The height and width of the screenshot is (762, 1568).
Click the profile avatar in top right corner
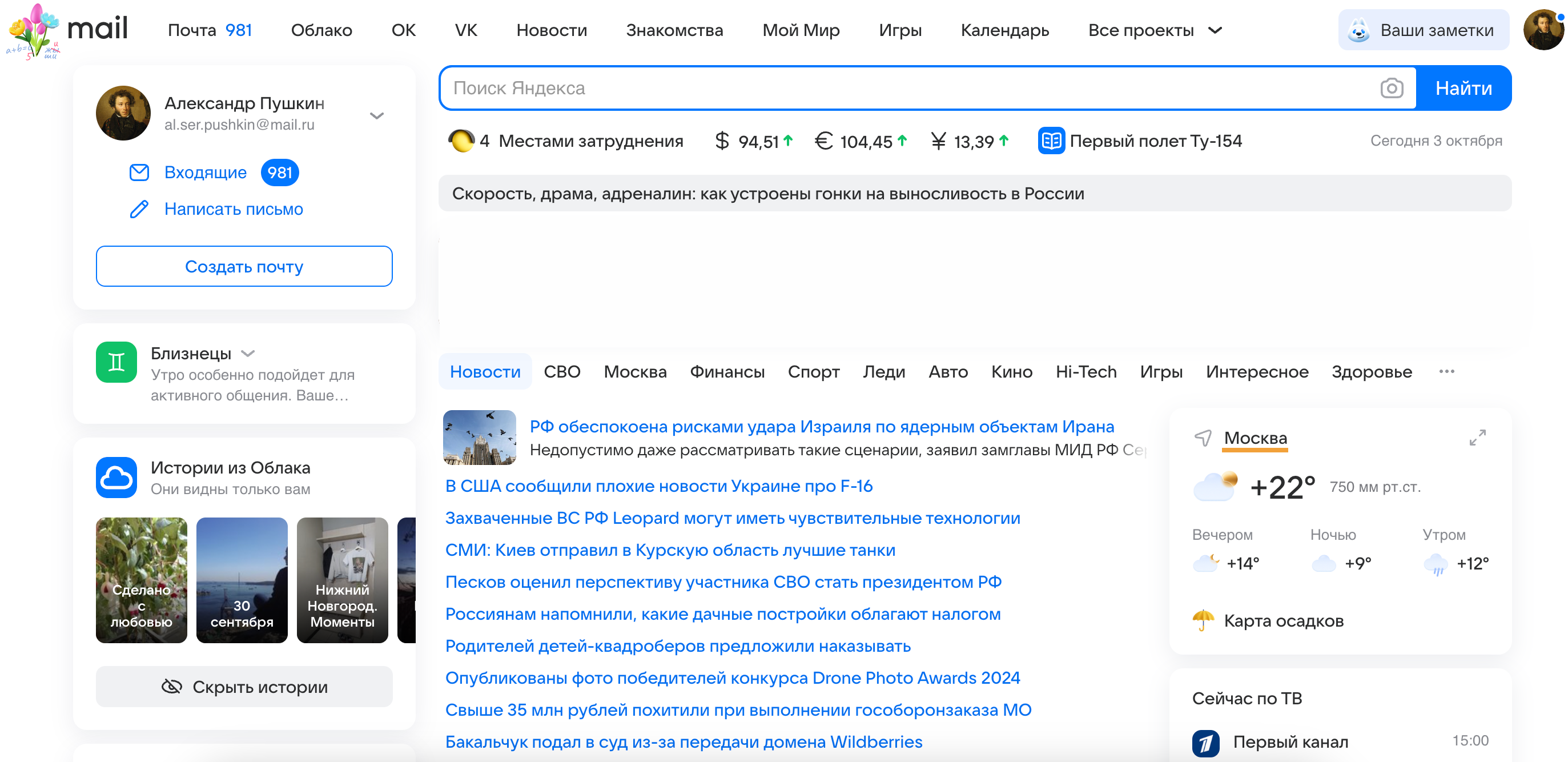(x=1543, y=30)
